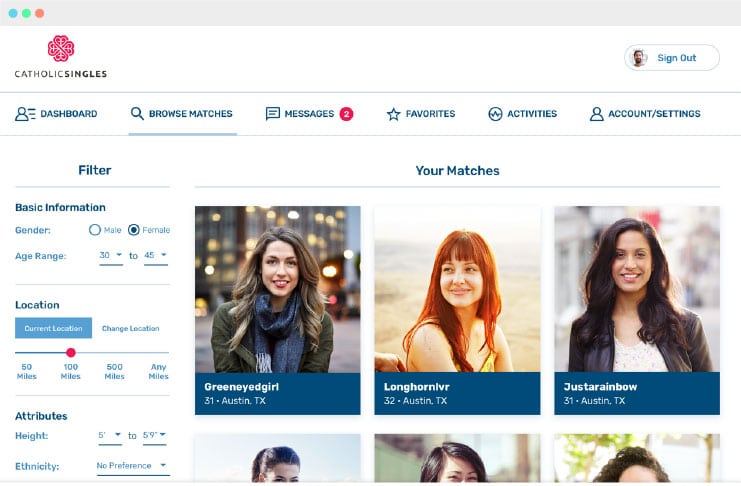741x486 pixels.
Task: Select the Male gender radio button
Action: pyautogui.click(x=95, y=230)
